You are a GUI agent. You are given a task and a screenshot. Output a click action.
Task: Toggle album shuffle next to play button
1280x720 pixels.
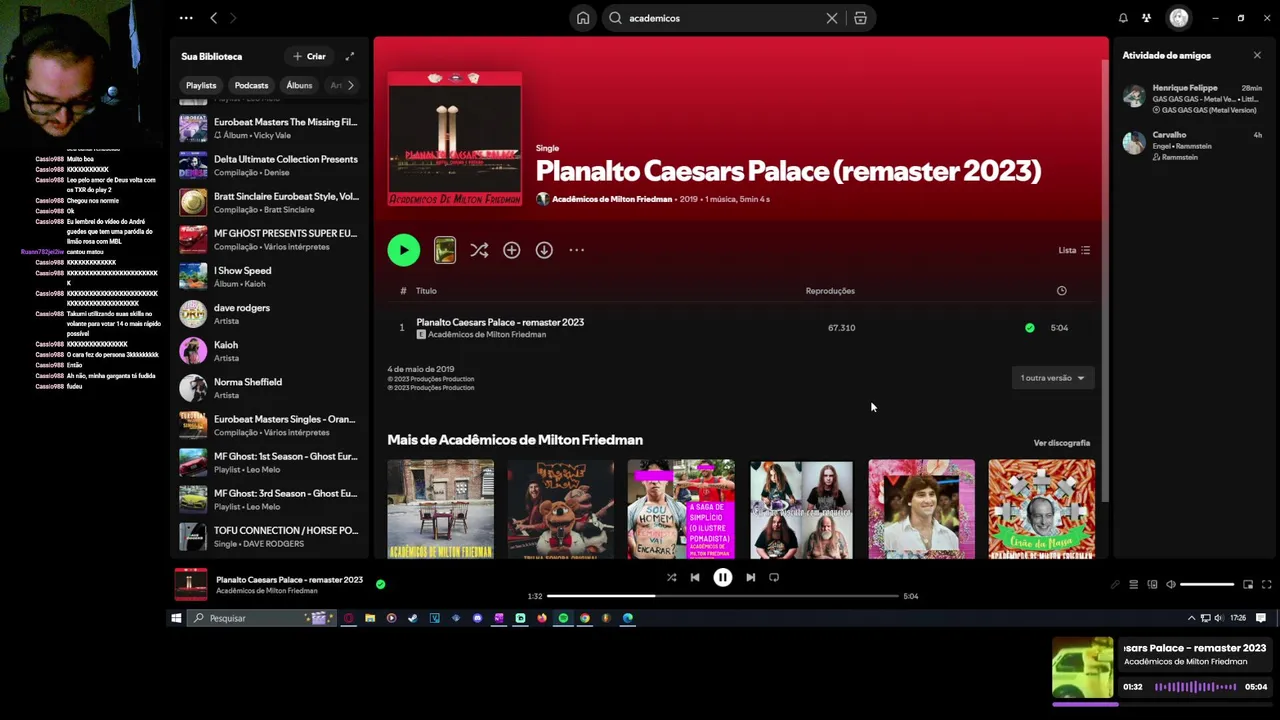(x=479, y=250)
